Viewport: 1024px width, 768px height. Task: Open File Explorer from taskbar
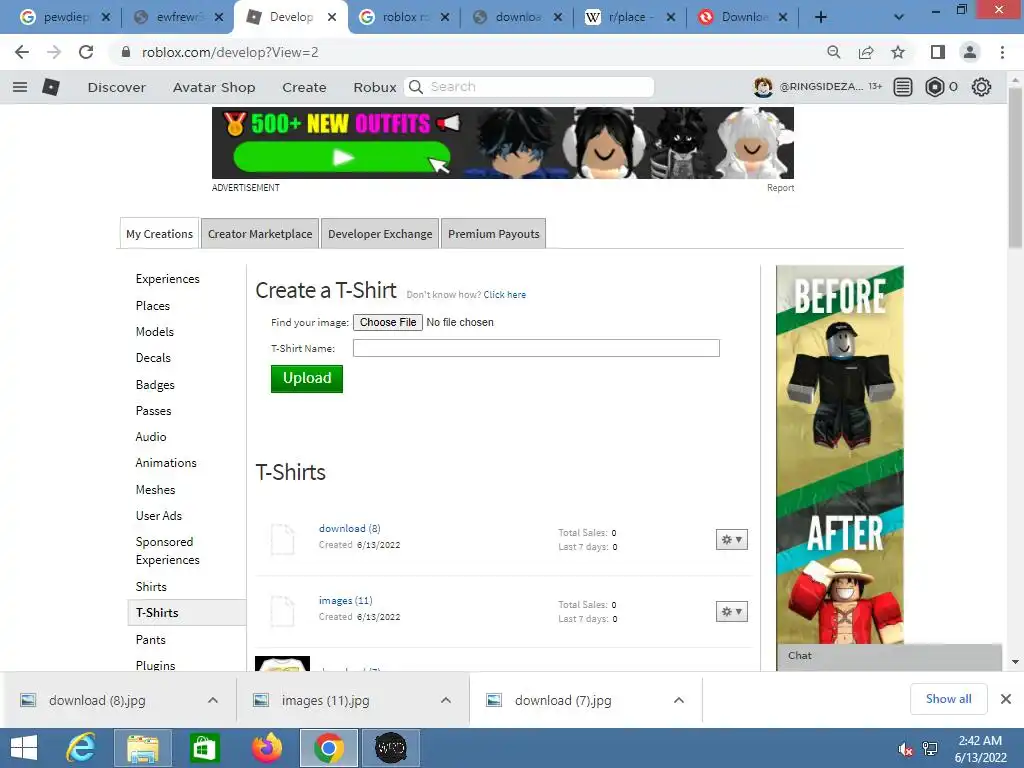pyautogui.click(x=143, y=748)
